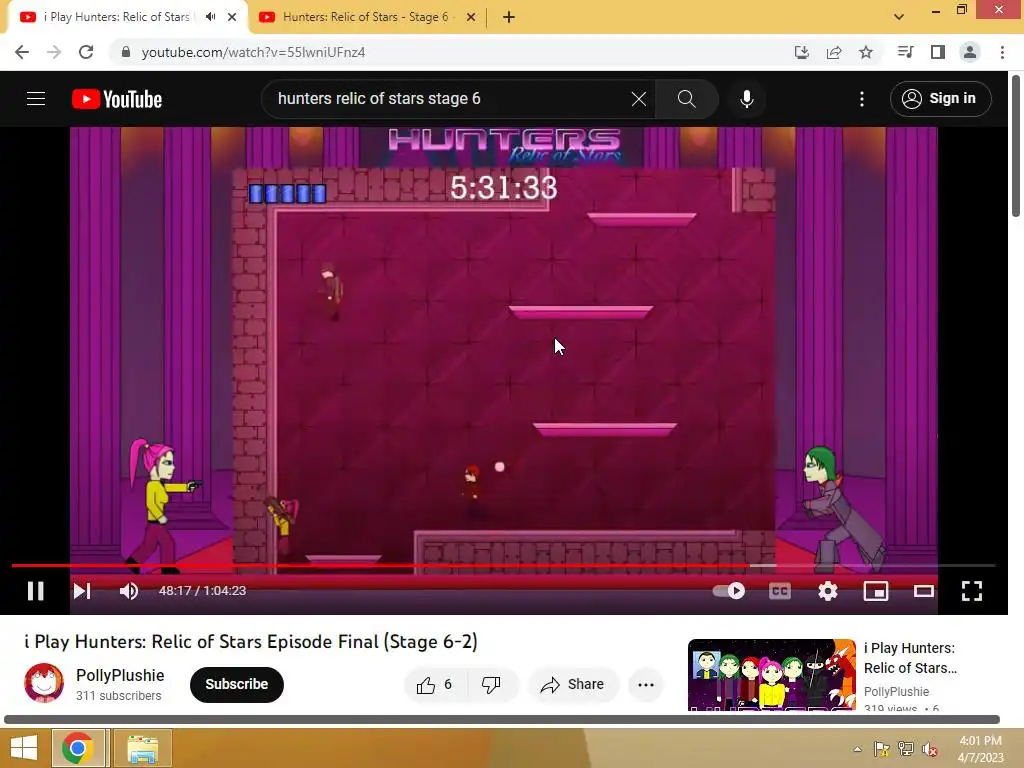The width and height of the screenshot is (1024, 768).
Task: Open Action Center flag icon
Action: click(882, 749)
